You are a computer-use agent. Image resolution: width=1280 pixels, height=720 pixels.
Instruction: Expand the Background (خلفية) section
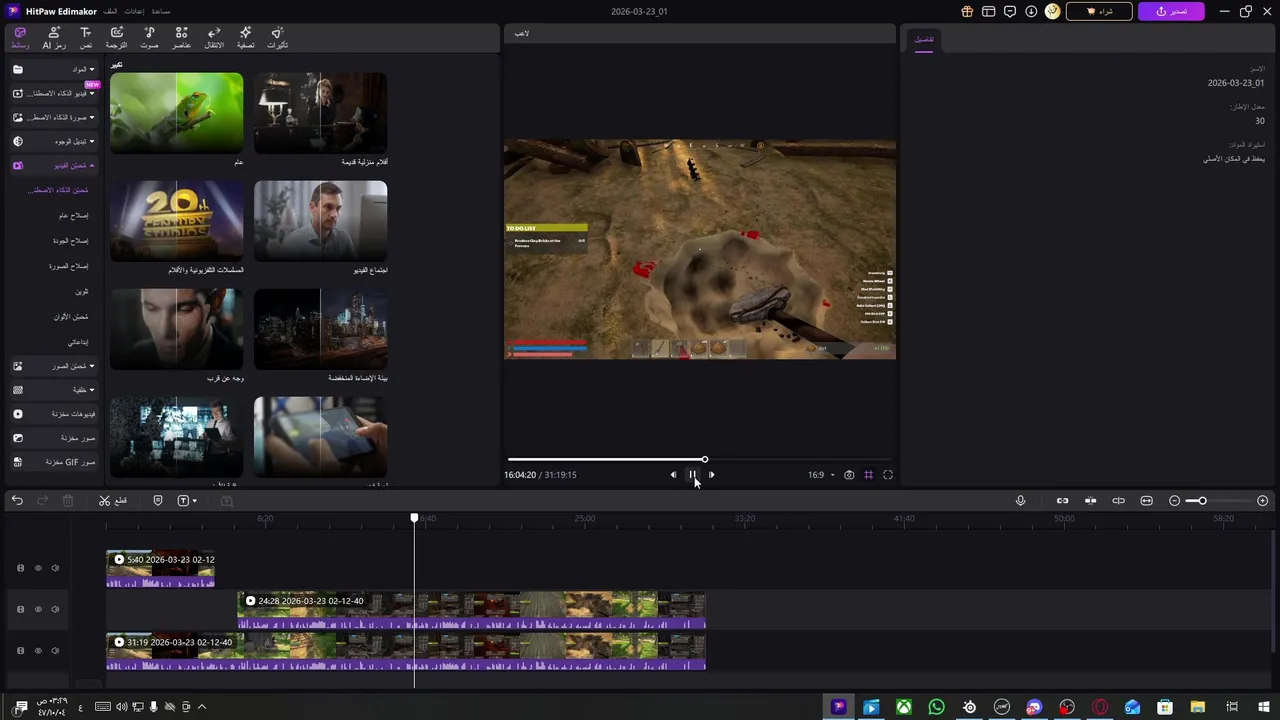coord(53,389)
